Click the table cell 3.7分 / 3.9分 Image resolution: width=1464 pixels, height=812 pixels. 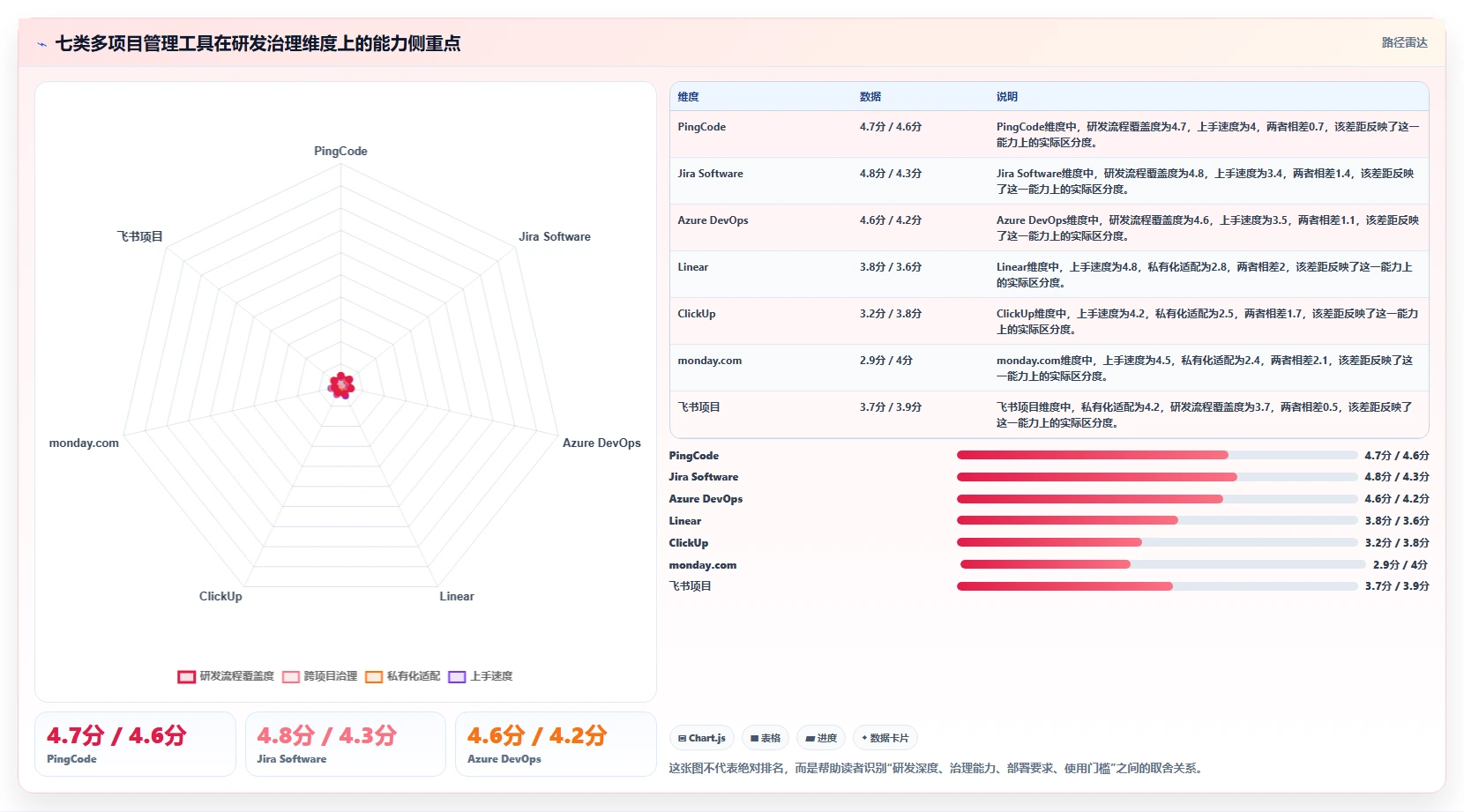pos(891,407)
